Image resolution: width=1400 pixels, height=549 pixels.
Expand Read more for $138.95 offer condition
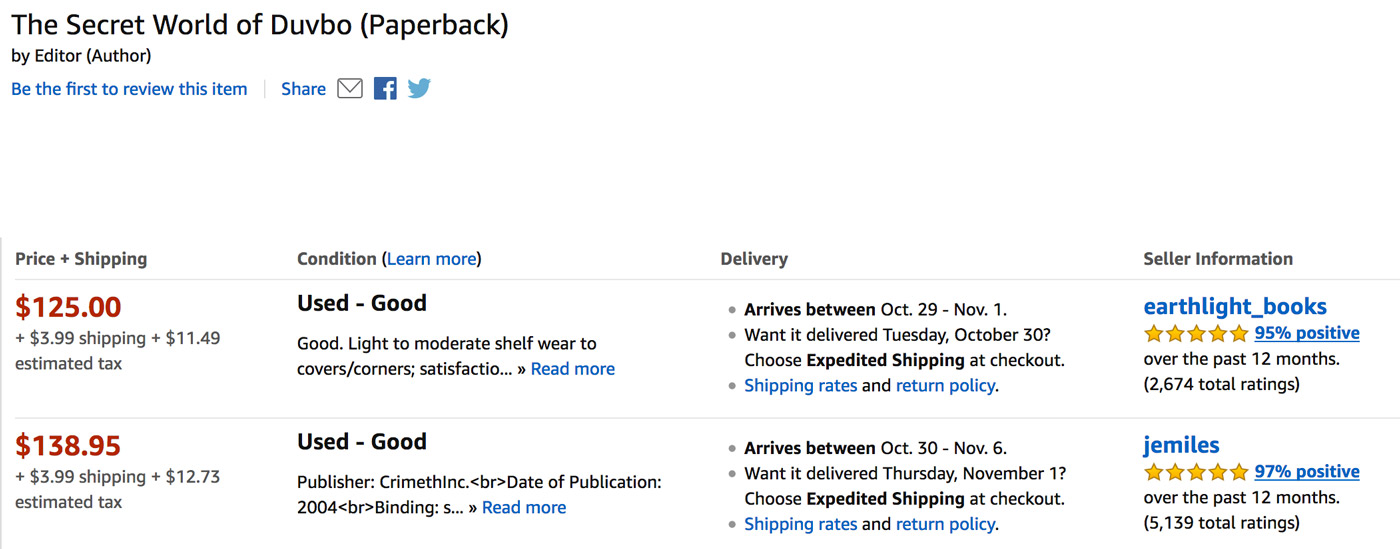[524, 508]
